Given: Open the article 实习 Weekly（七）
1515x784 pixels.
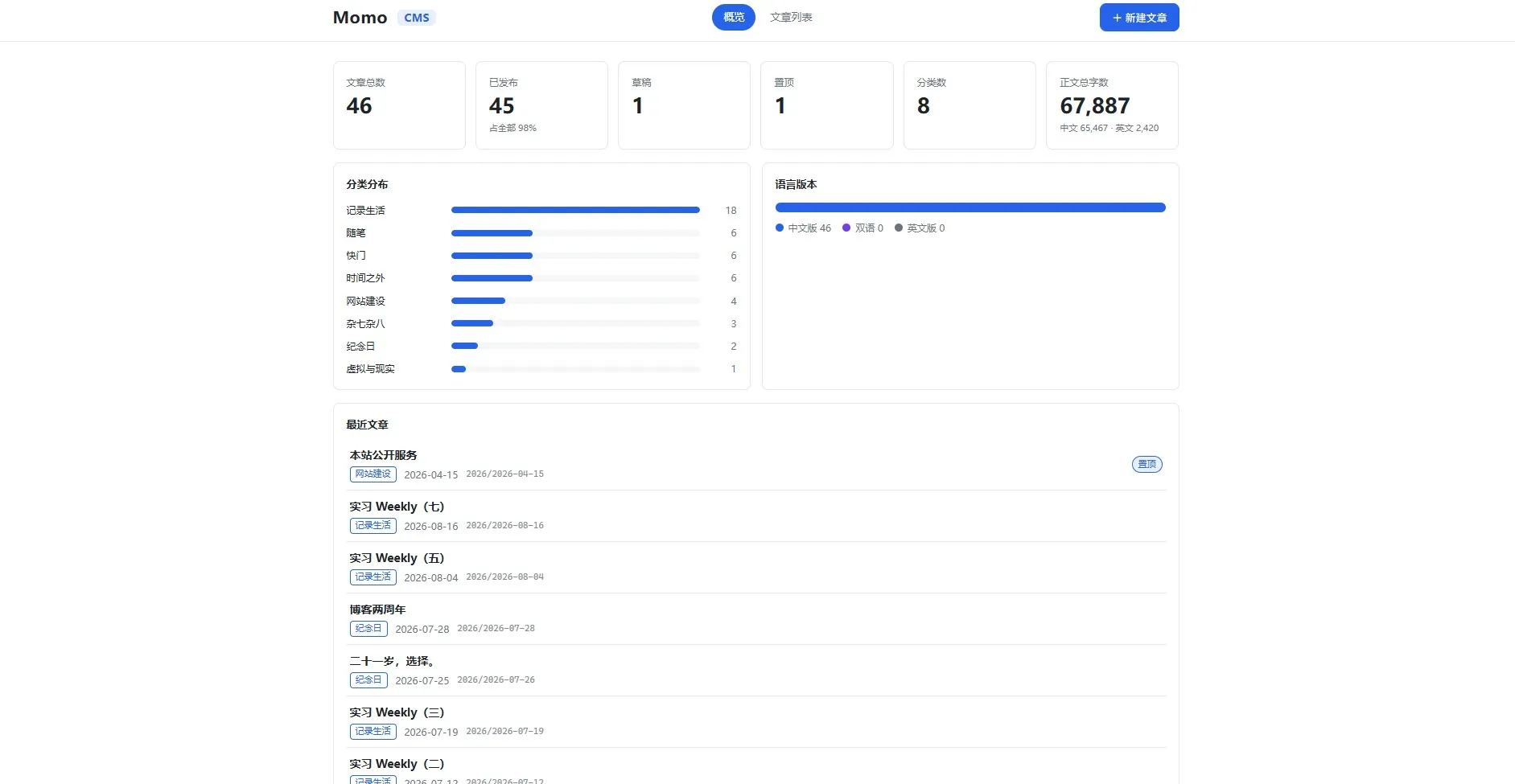Looking at the screenshot, I should (397, 507).
